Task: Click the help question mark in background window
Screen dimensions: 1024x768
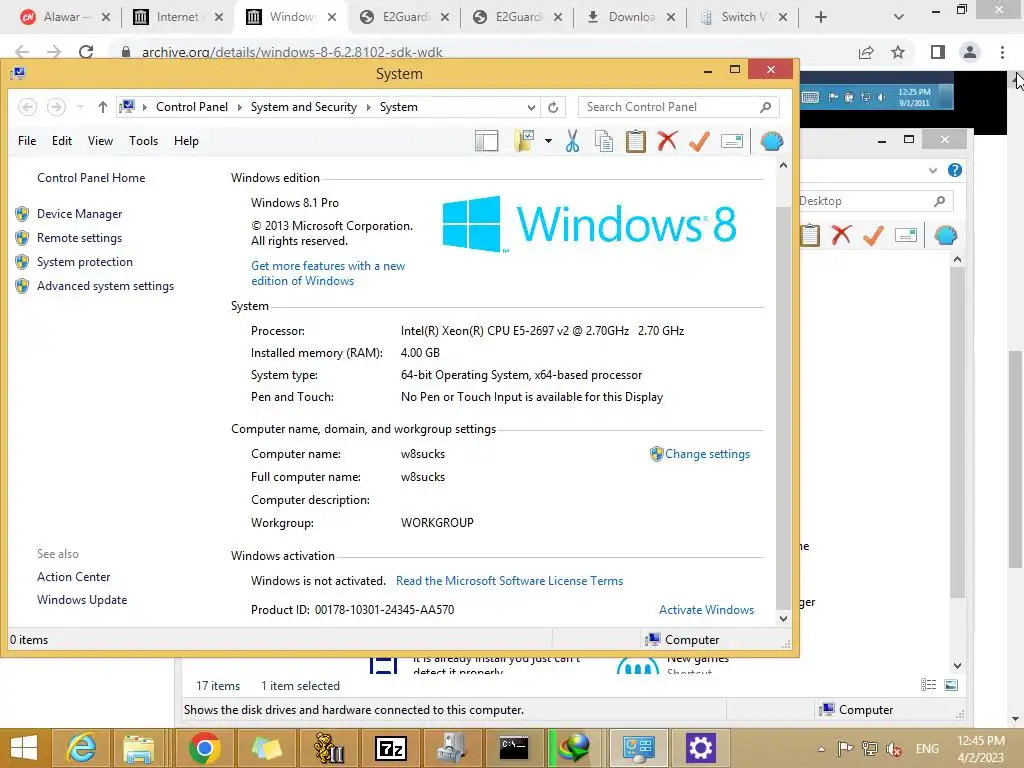Action: coord(955,170)
